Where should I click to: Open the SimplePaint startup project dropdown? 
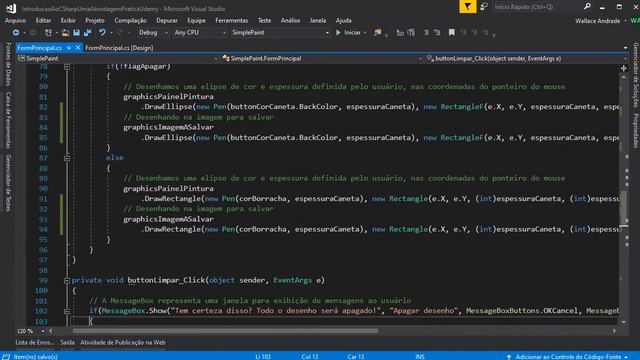[x=280, y=33]
